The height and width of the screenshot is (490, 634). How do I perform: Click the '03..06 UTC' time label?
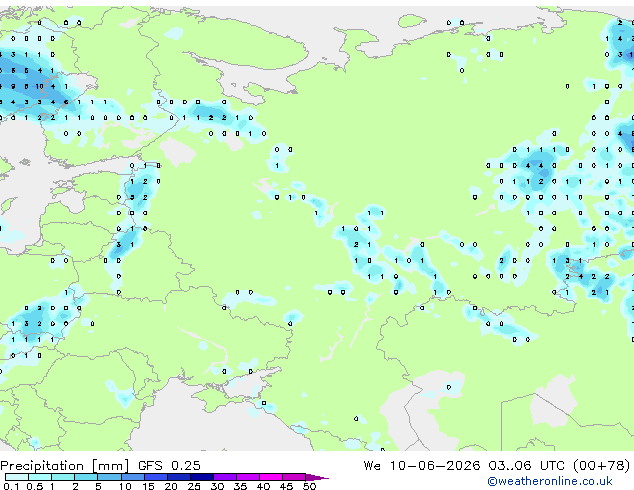click(x=526, y=466)
